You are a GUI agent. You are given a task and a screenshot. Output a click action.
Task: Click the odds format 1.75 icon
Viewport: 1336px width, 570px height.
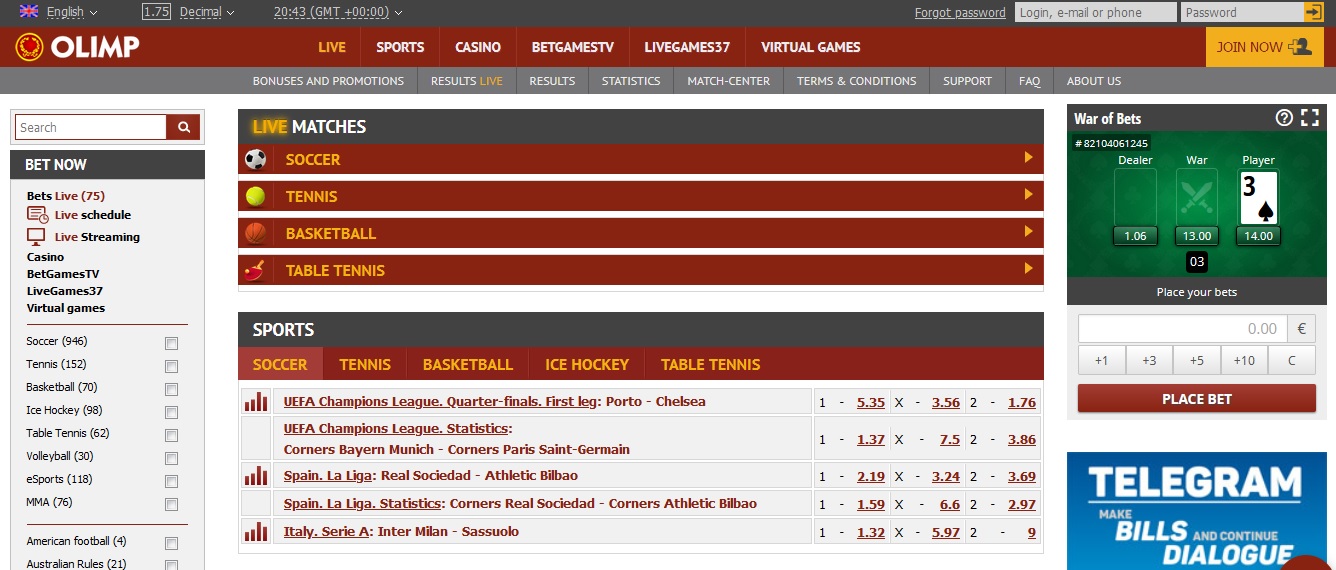pyautogui.click(x=156, y=12)
